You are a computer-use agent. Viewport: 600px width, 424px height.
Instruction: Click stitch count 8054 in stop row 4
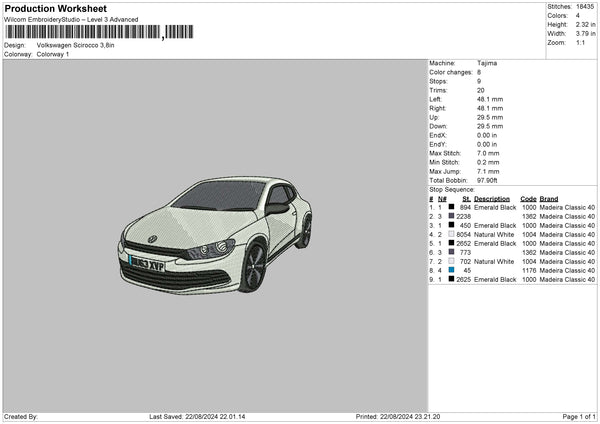(x=464, y=235)
